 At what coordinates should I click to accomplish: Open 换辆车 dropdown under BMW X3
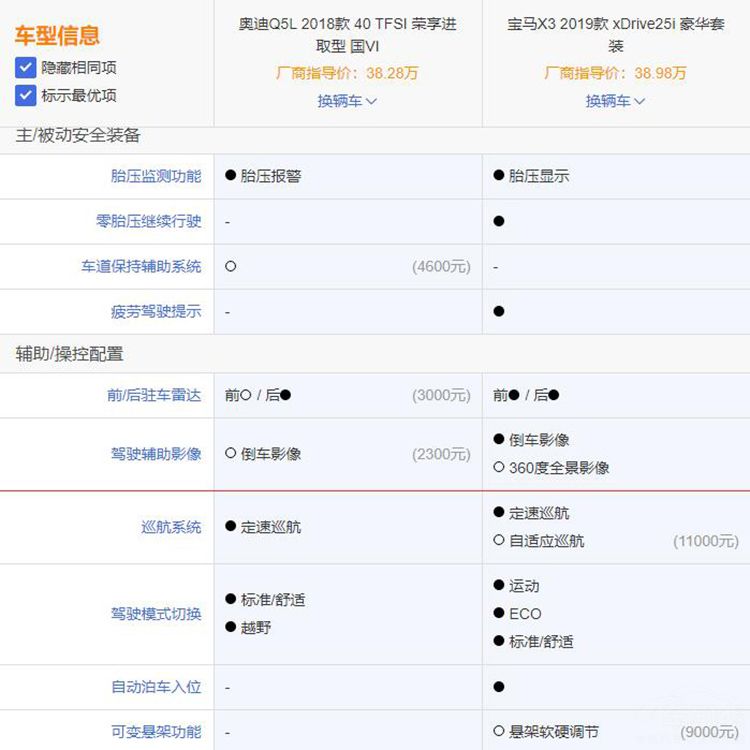coord(615,101)
